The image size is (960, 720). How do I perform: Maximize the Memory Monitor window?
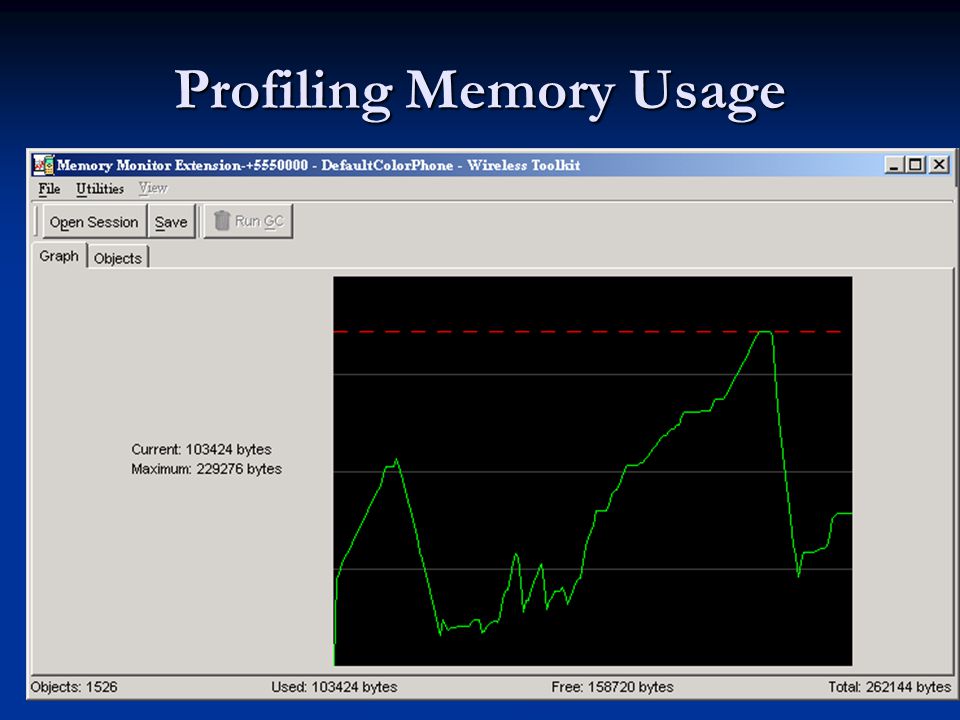click(x=916, y=165)
